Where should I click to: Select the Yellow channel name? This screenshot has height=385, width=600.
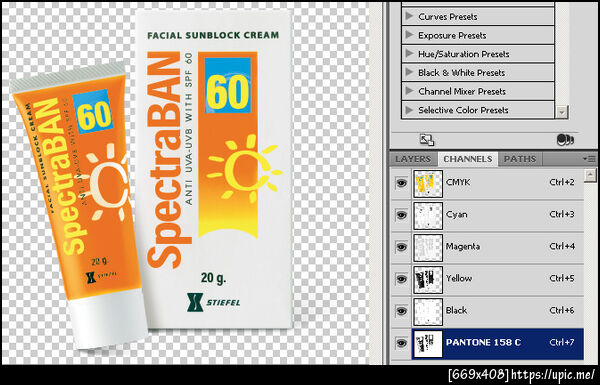click(x=459, y=279)
